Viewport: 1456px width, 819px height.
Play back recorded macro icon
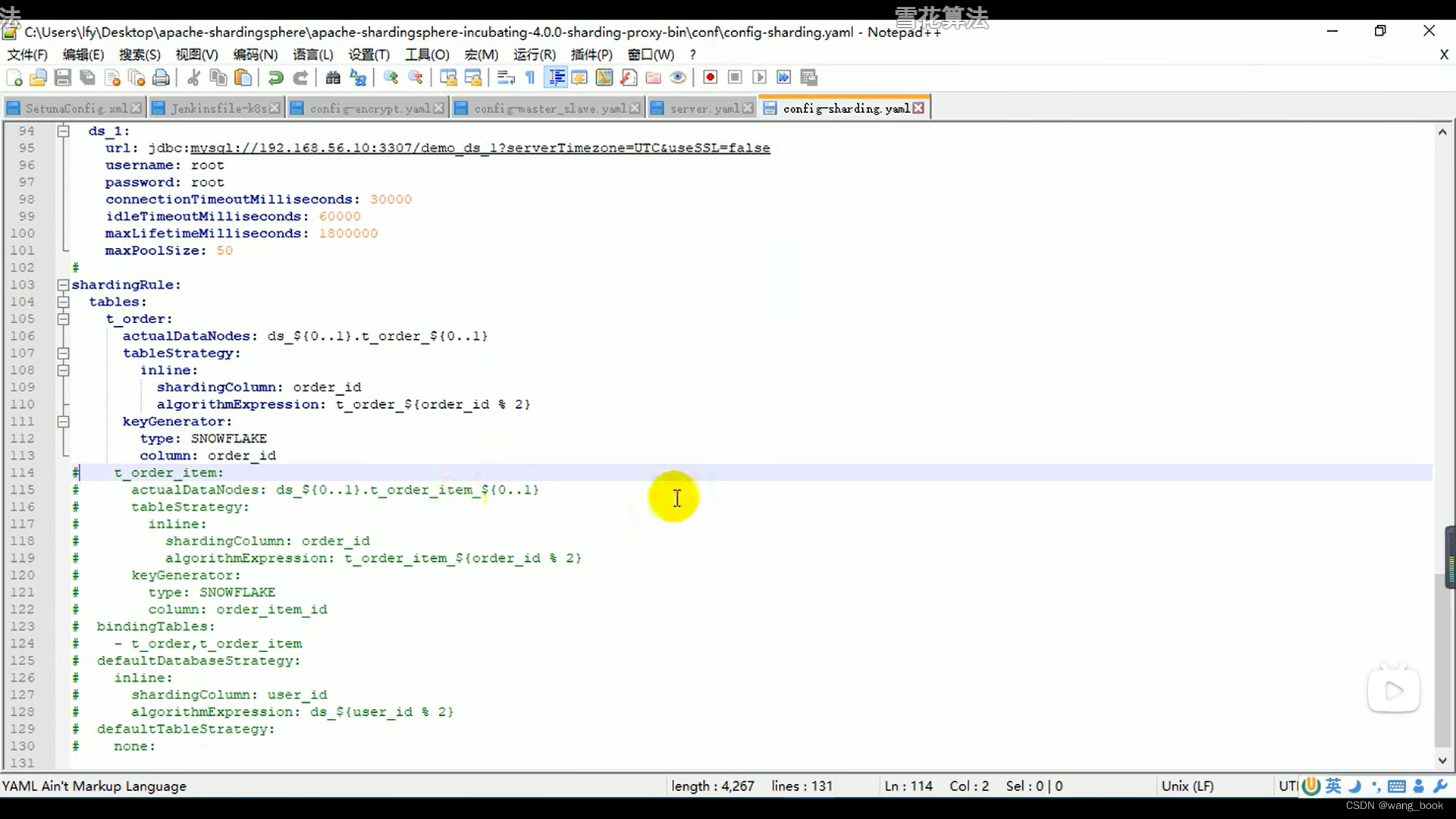point(759,77)
